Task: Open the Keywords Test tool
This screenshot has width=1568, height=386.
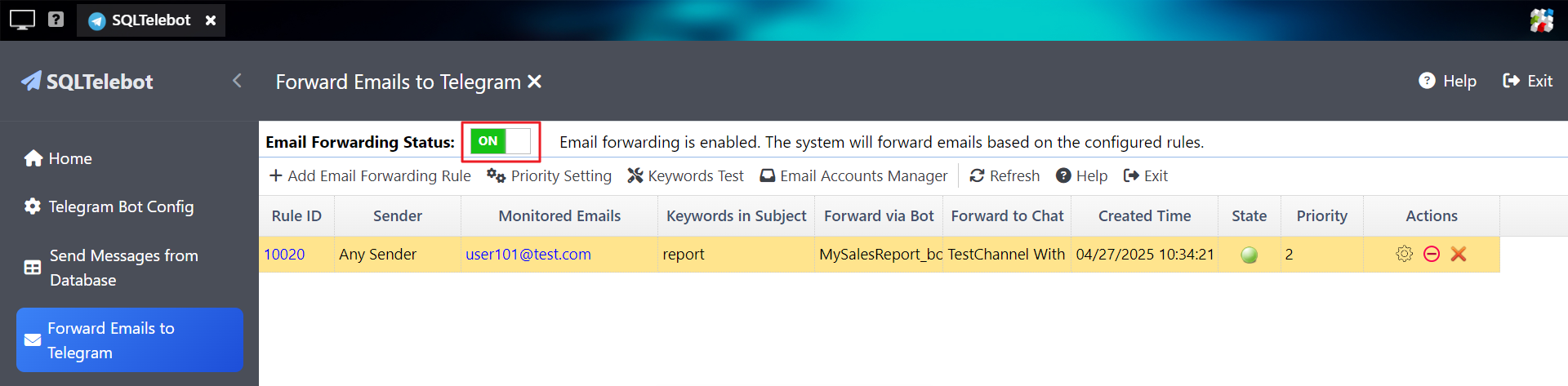Action: pos(685,175)
